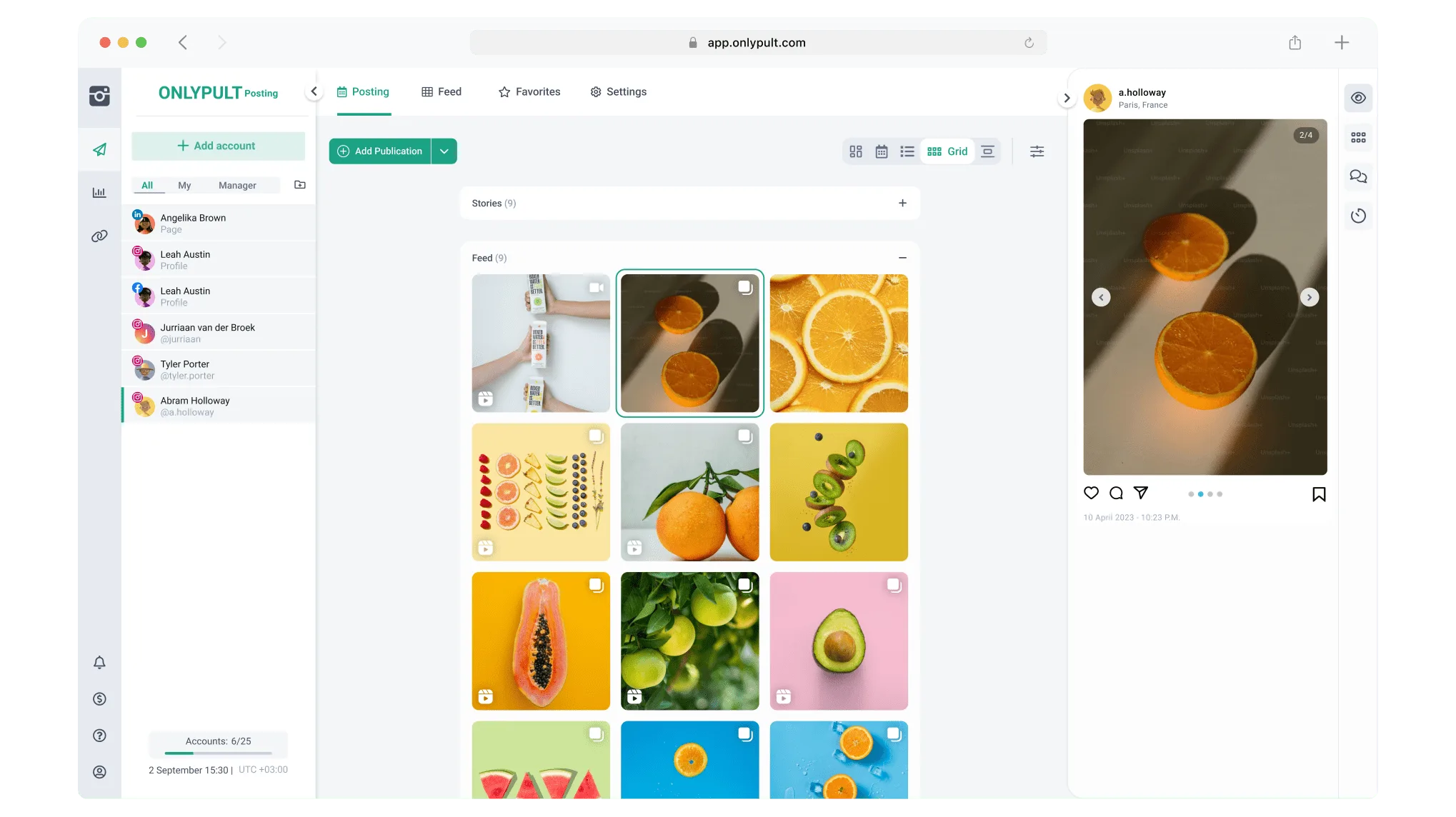Click the app.onlypult.com address bar
Screen dimensions: 1456x817
pyautogui.click(x=758, y=43)
